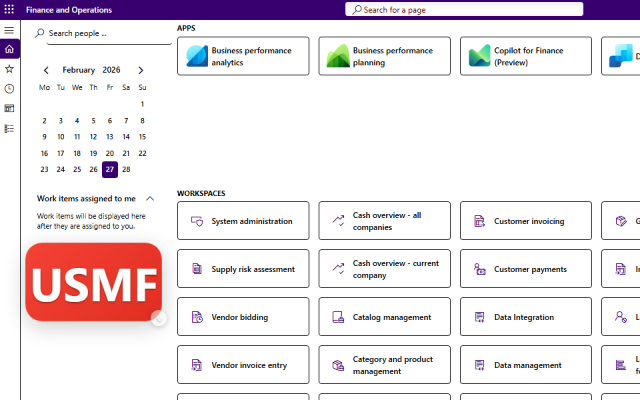The image size is (640, 400).
Task: Click the magnifier icon in page search
Action: click(x=357, y=9)
